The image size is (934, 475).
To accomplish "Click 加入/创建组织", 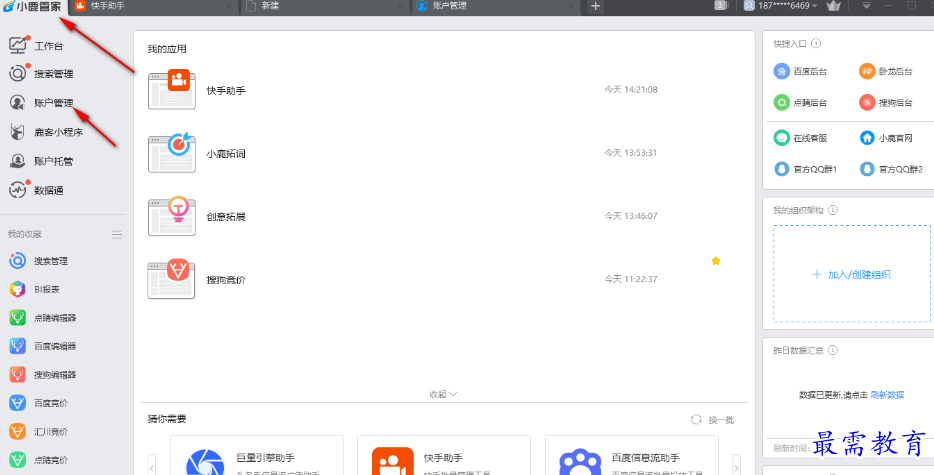I will [852, 274].
